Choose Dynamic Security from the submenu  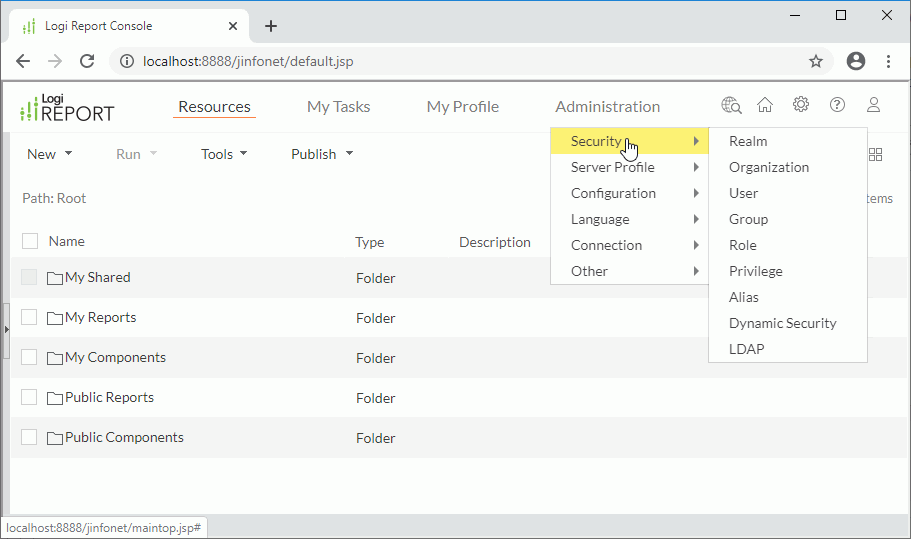pos(782,323)
